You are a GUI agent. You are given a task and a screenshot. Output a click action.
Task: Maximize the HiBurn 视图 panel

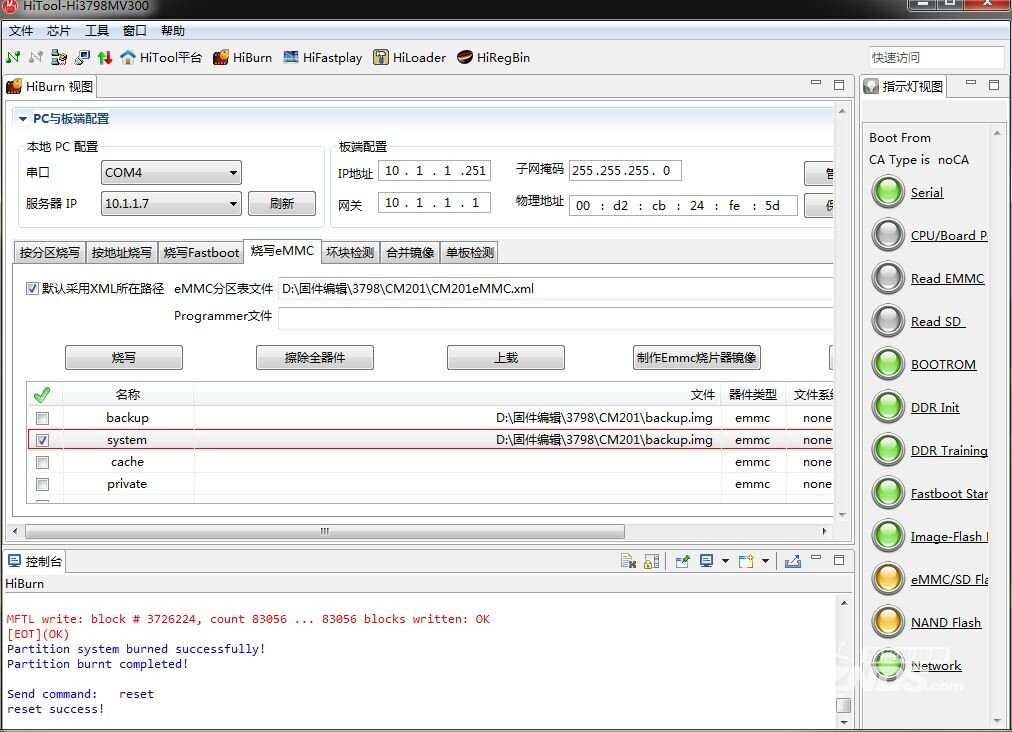click(839, 85)
